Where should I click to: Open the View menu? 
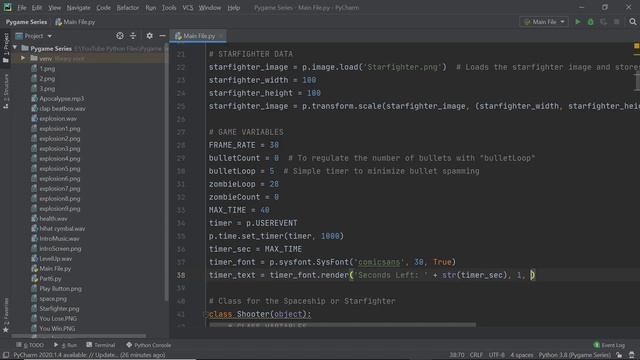click(x=54, y=7)
